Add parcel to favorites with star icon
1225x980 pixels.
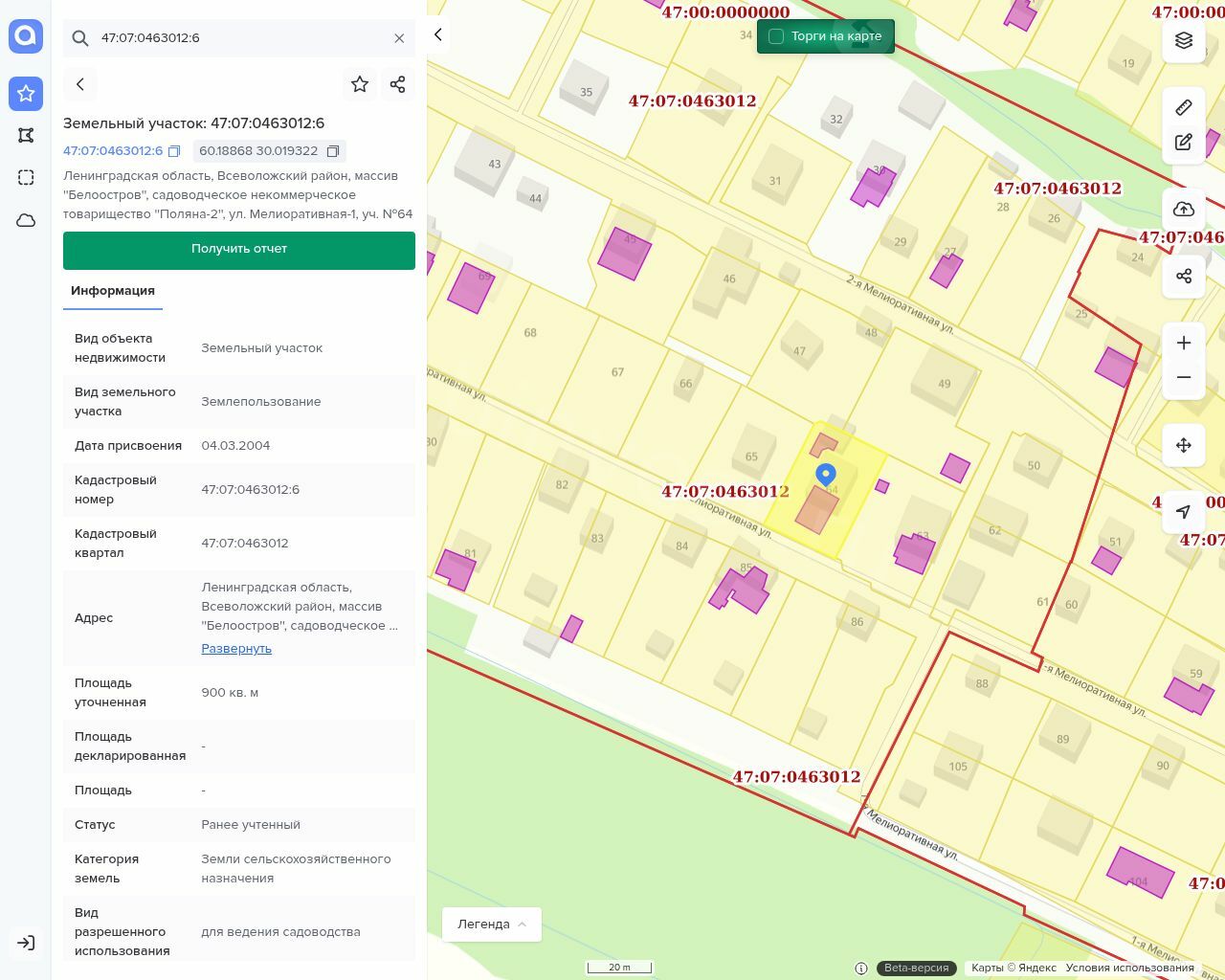360,84
